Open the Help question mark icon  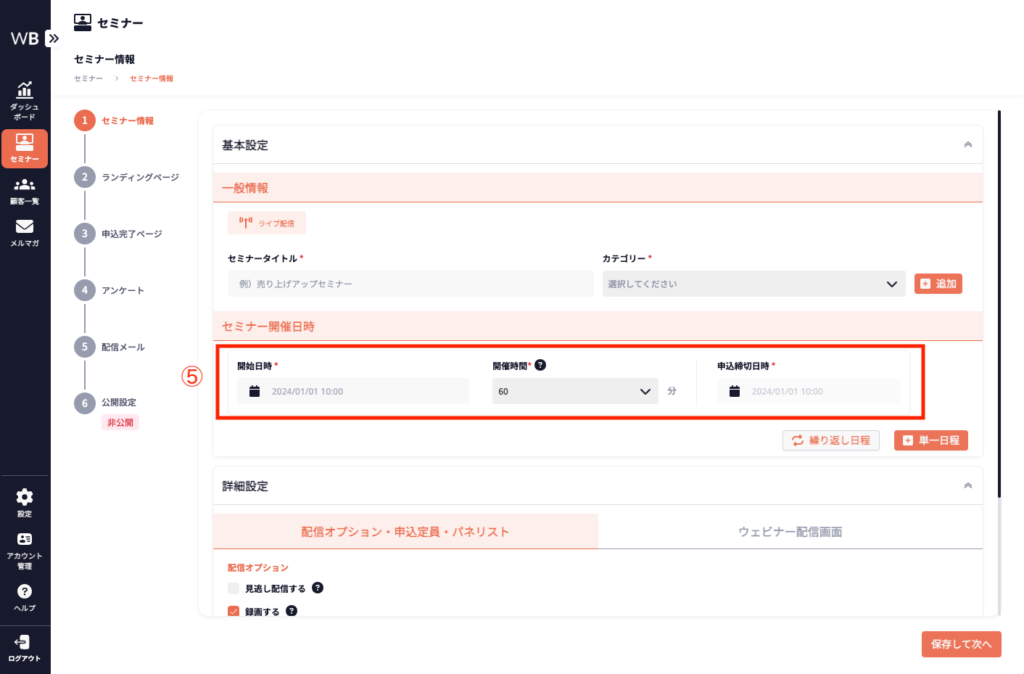pos(24,597)
